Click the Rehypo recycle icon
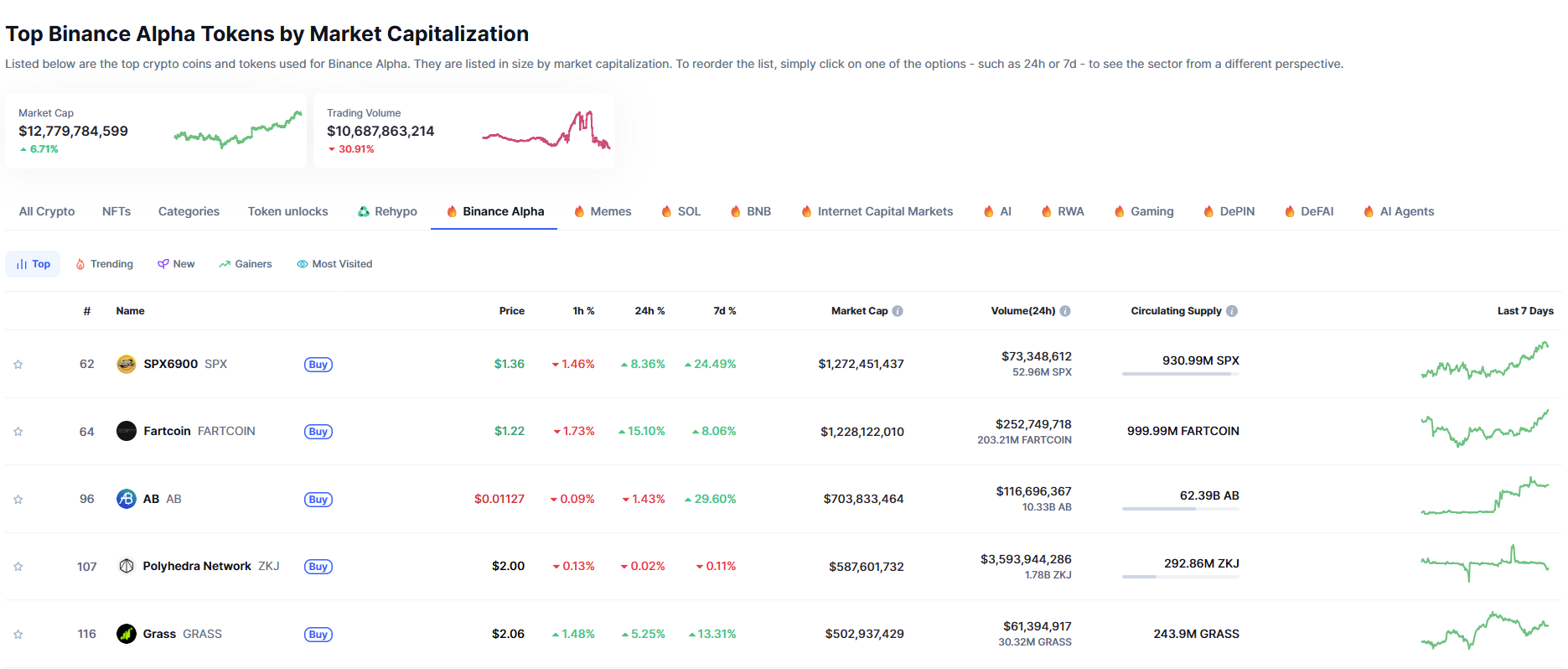This screenshot has width=1568, height=669. [364, 212]
